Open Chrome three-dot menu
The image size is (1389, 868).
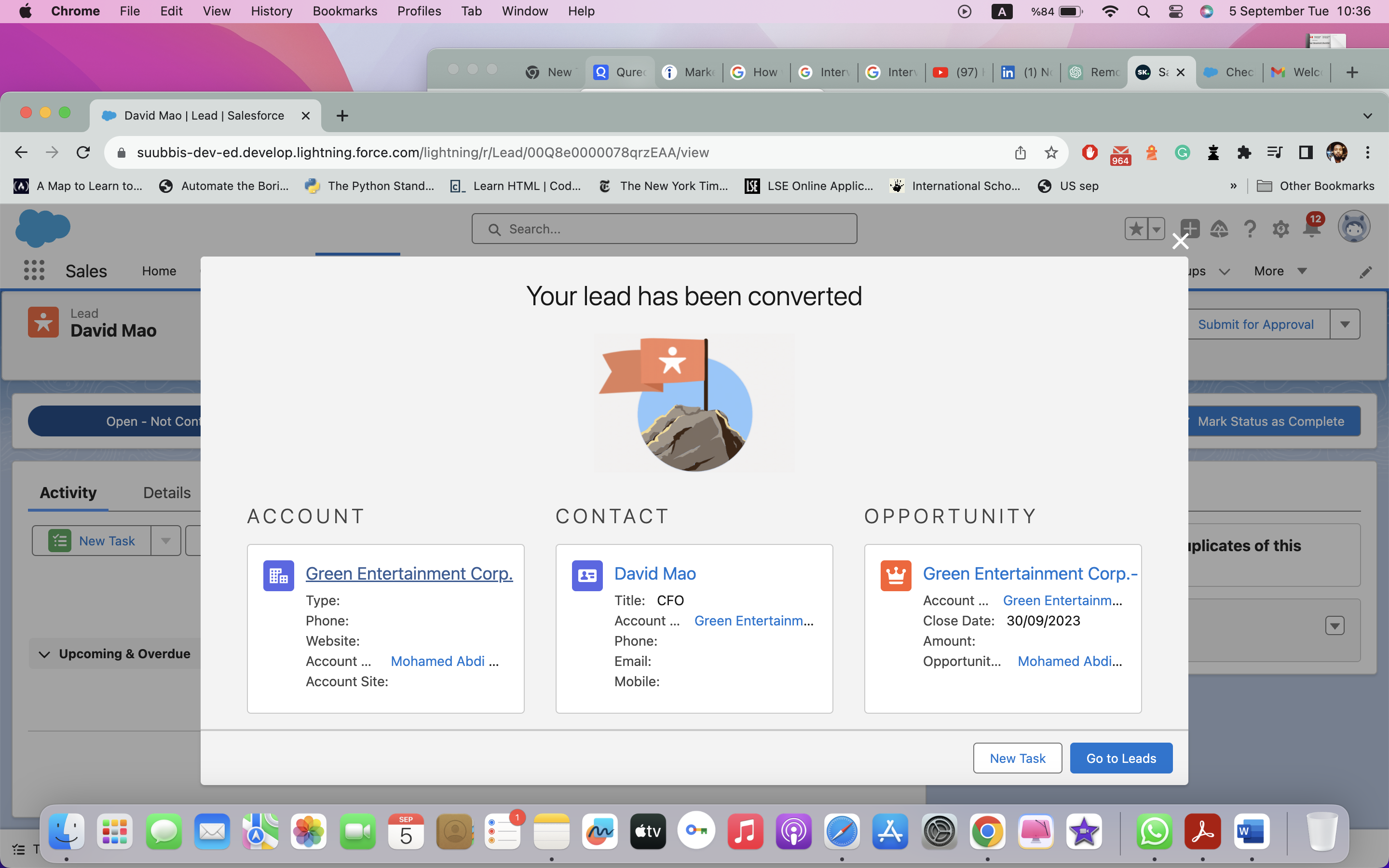[1368, 152]
